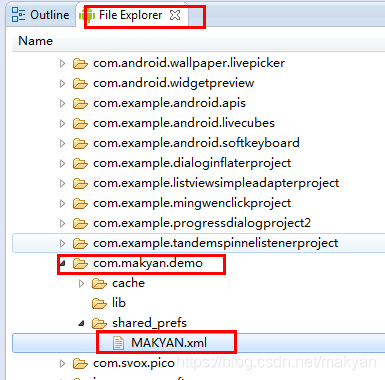
Task: Click the Outline tab icon
Action: tap(18, 15)
